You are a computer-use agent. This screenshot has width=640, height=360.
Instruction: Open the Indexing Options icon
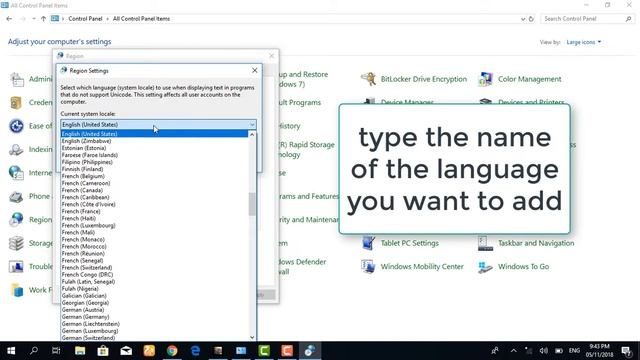pyautogui.click(x=16, y=149)
